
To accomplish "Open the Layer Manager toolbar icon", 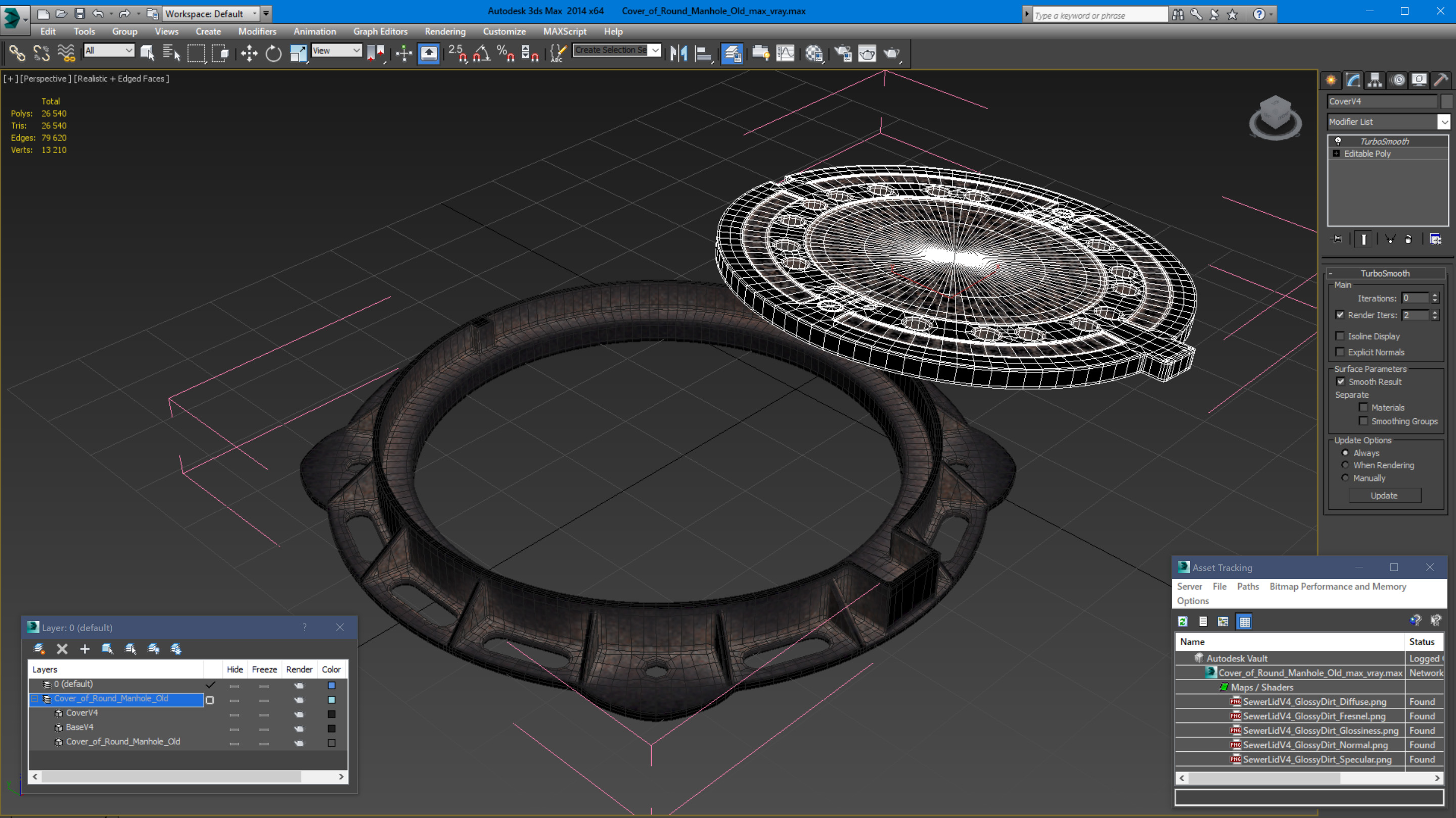I will pyautogui.click(x=732, y=54).
